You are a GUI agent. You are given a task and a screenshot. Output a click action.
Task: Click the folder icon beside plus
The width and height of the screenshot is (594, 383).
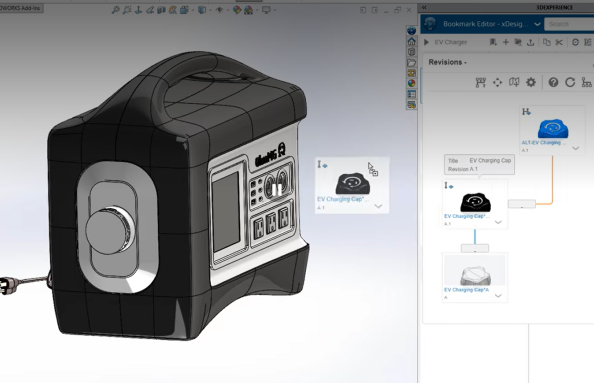point(518,42)
